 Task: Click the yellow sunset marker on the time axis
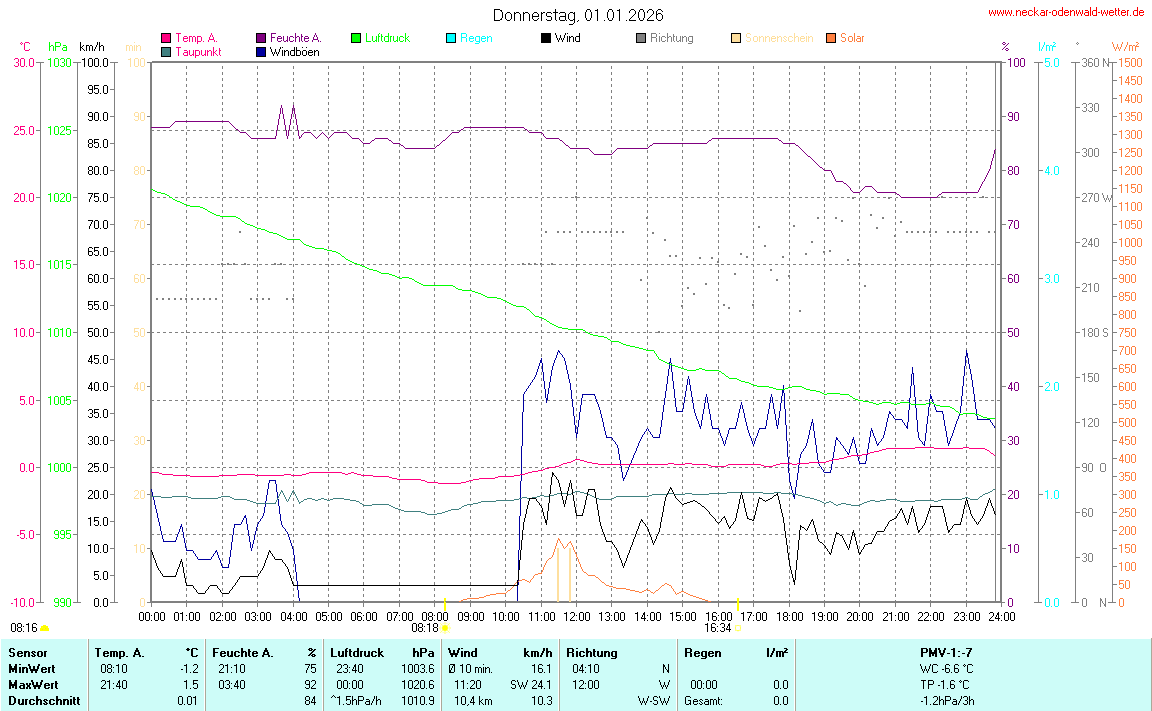[x=738, y=604]
